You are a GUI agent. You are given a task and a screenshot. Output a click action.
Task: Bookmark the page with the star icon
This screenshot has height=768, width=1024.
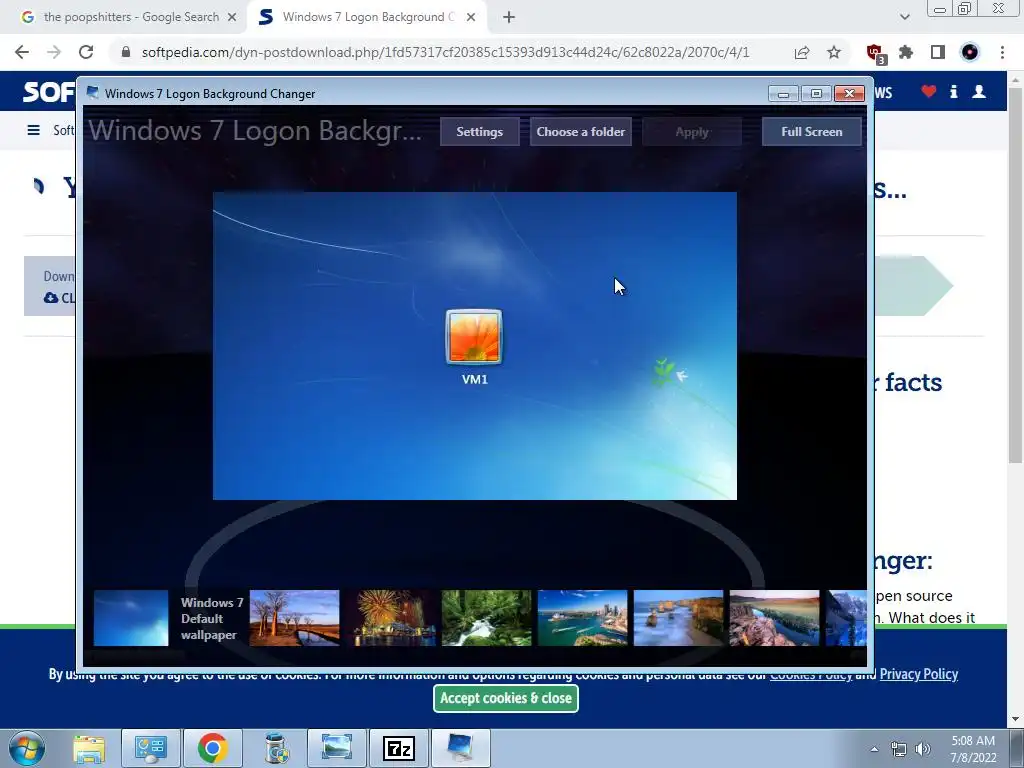coord(834,52)
